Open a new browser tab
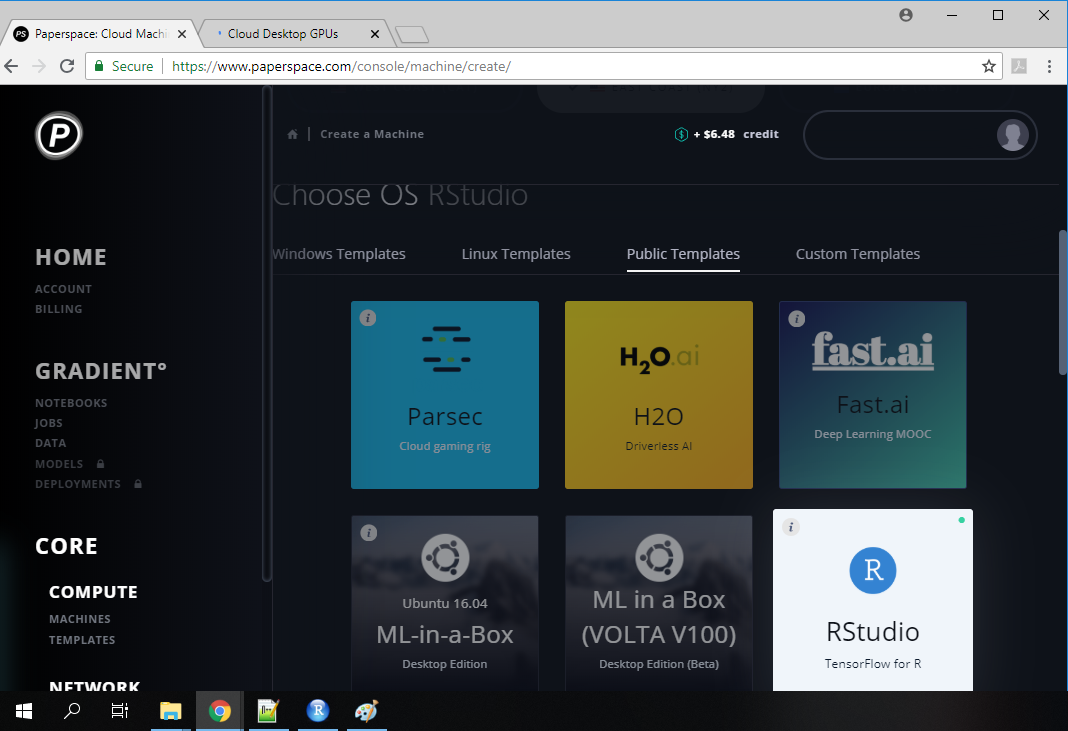The height and width of the screenshot is (731, 1068). coord(411,35)
